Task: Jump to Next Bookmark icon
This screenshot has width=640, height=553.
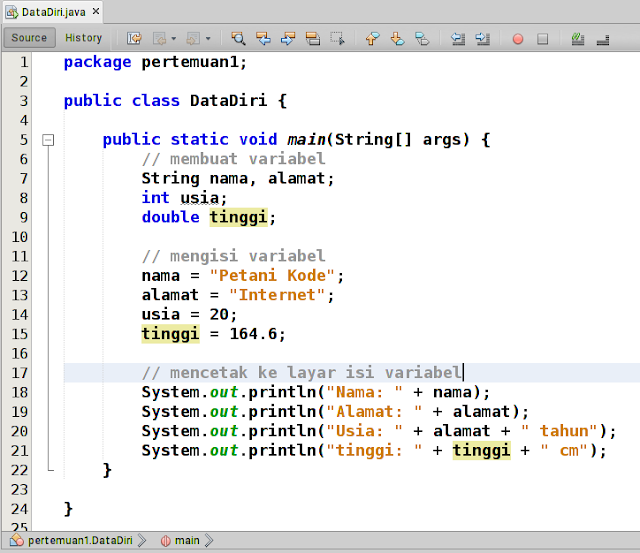Action: pos(397,38)
